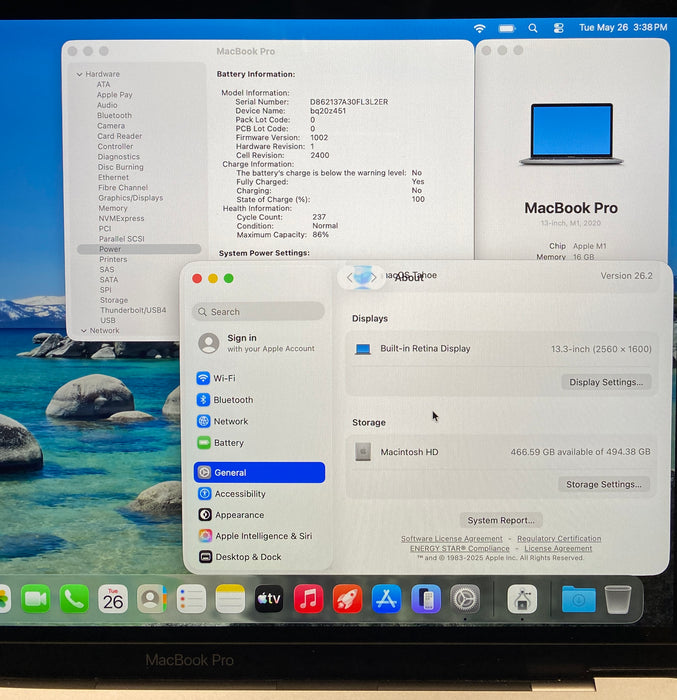Click the date and time in menu bar
This screenshot has height=700, width=677.
(623, 28)
